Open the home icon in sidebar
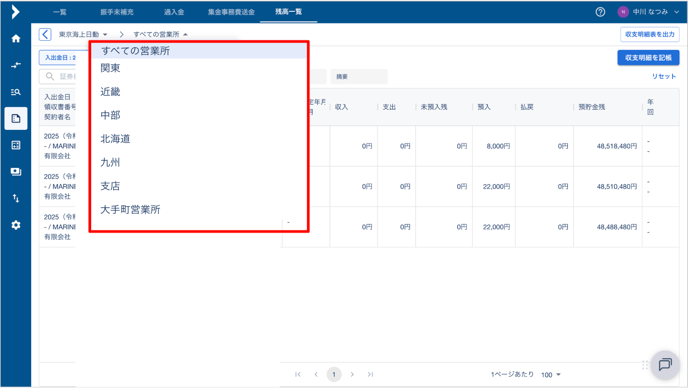This screenshot has height=388, width=688. (16, 39)
